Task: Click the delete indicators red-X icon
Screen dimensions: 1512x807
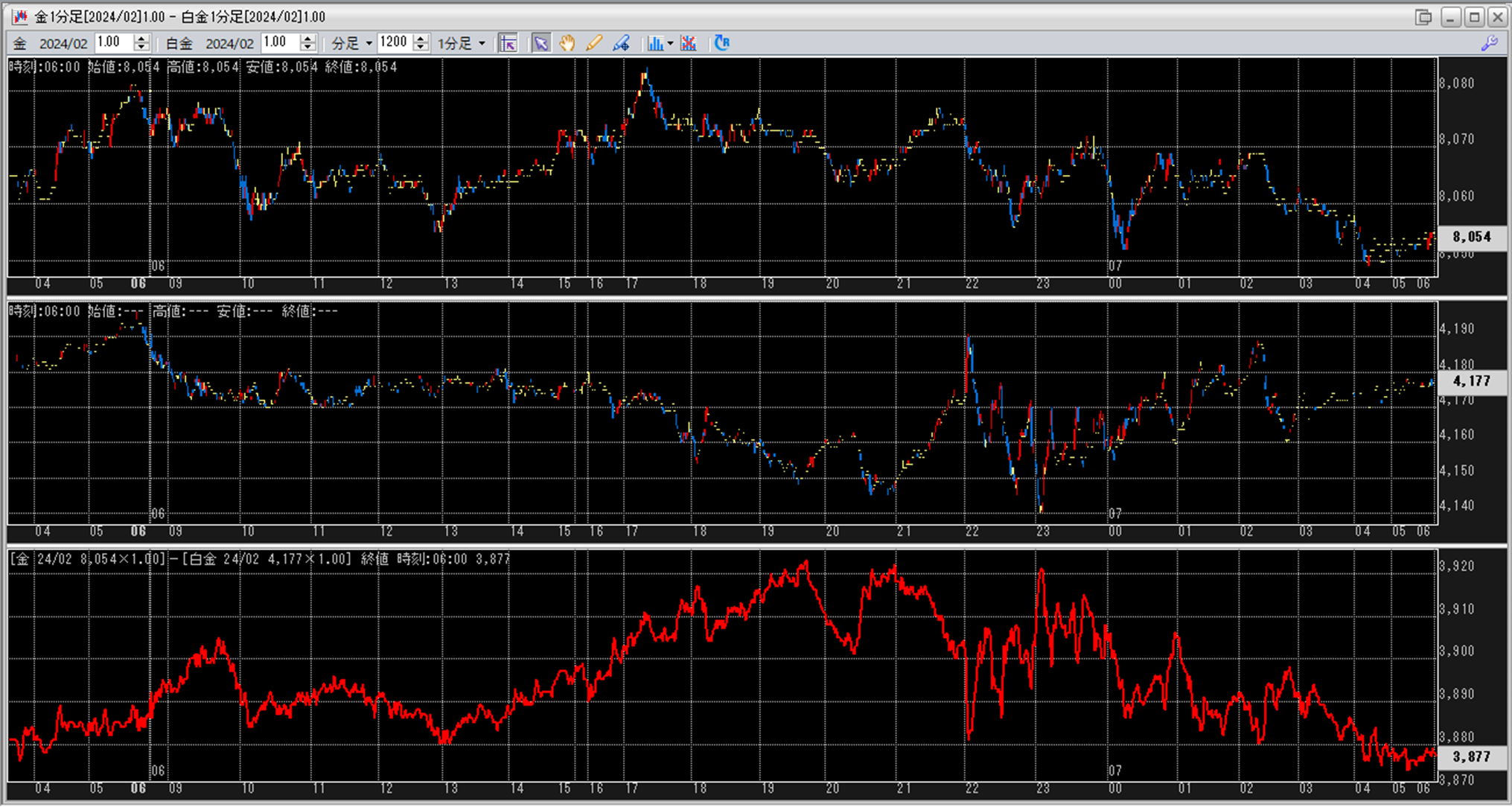Action: (x=689, y=43)
